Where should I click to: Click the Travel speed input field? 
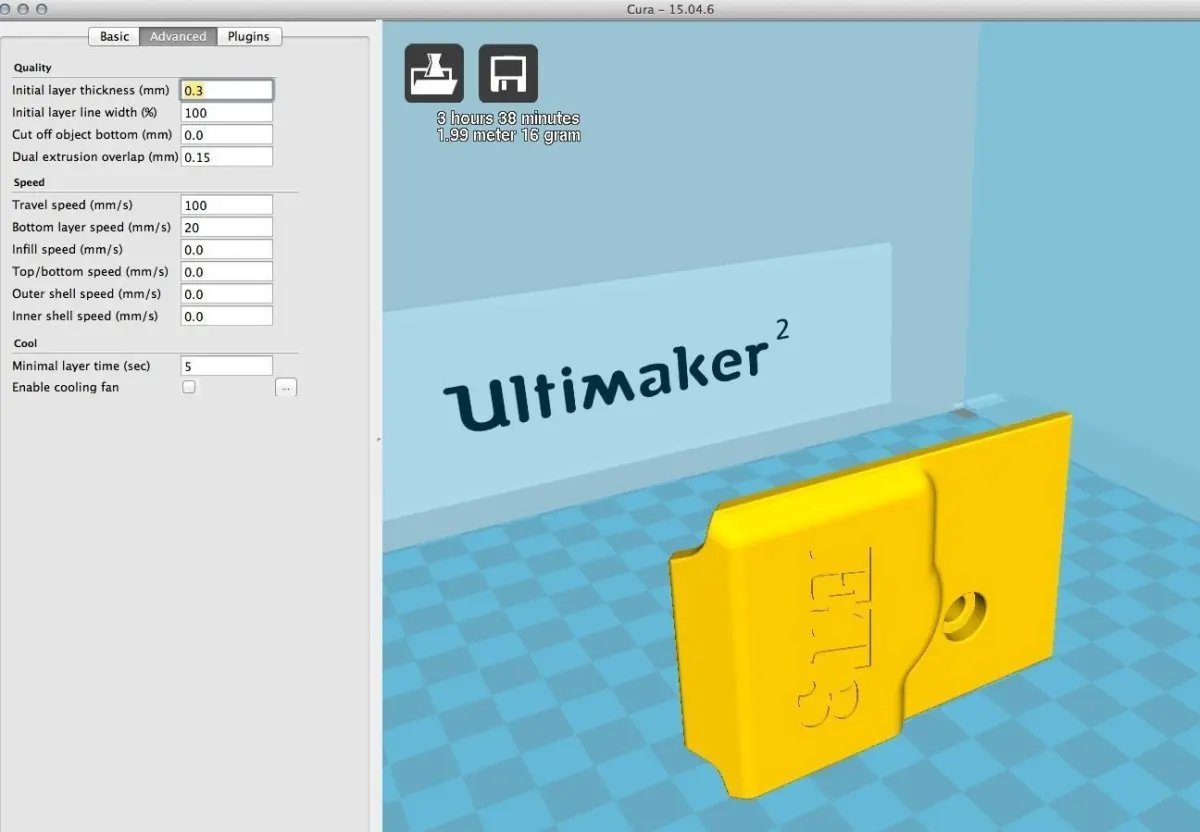227,205
